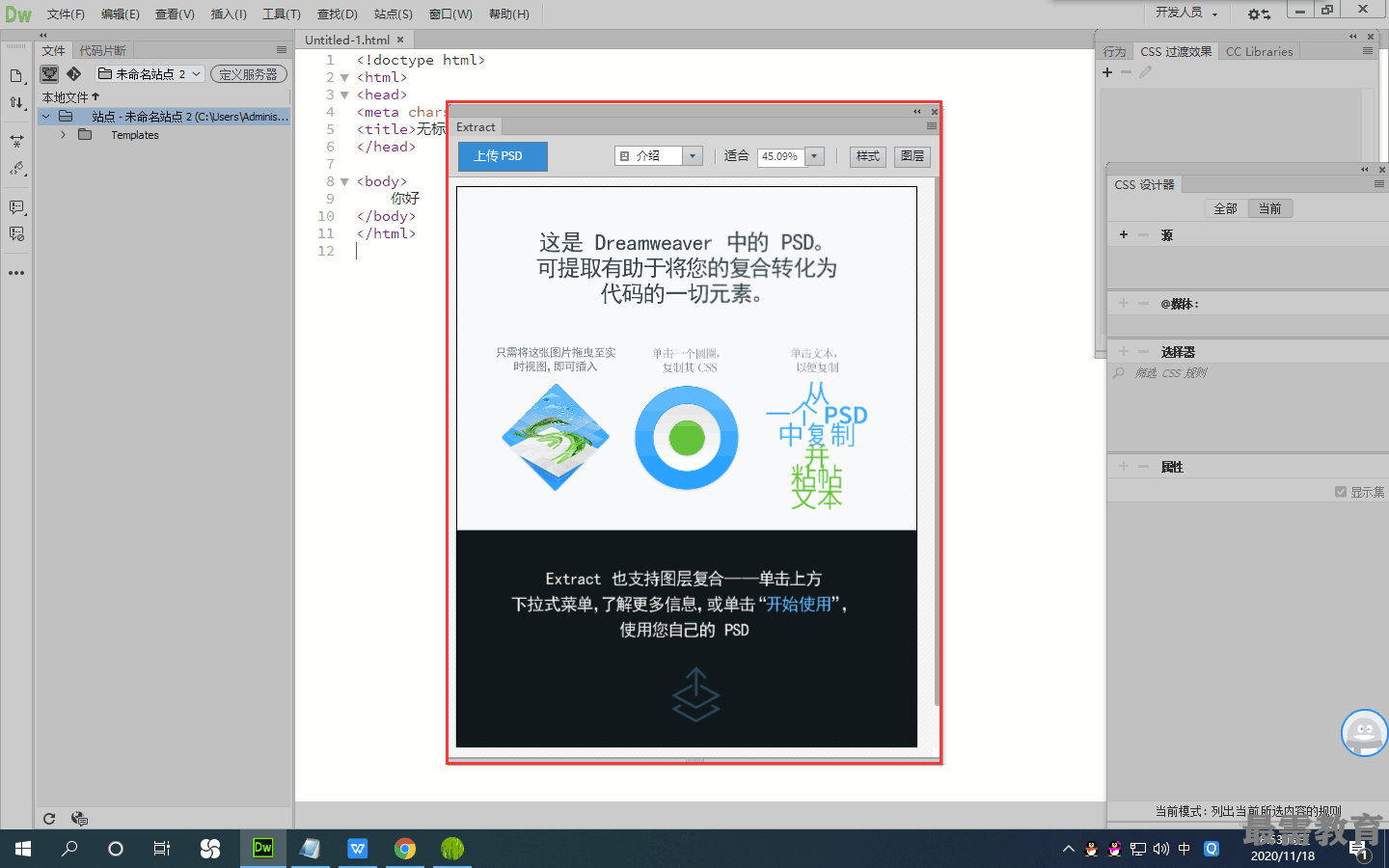
Task: Click the Format Source Code icon
Action: [16, 169]
